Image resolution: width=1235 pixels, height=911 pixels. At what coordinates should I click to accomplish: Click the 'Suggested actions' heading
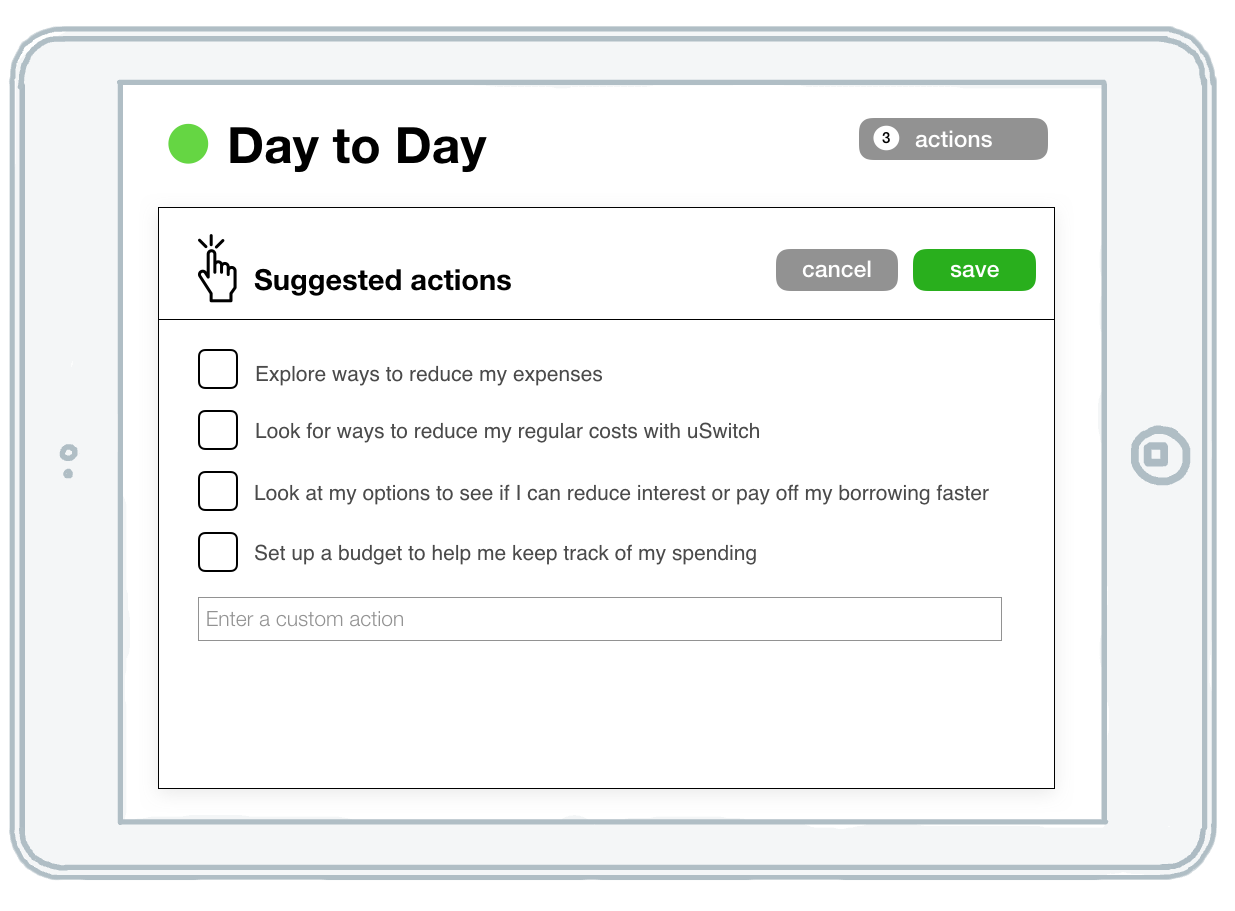382,281
